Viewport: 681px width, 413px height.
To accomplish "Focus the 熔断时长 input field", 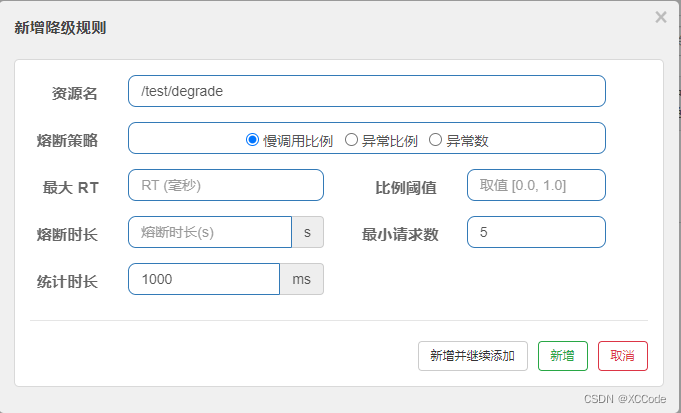I will tap(210, 232).
